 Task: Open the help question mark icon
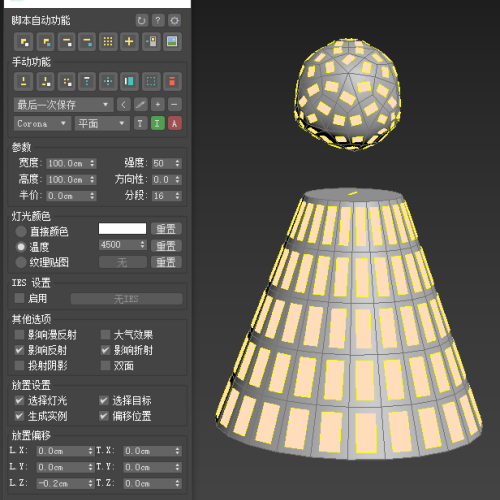pos(158,21)
